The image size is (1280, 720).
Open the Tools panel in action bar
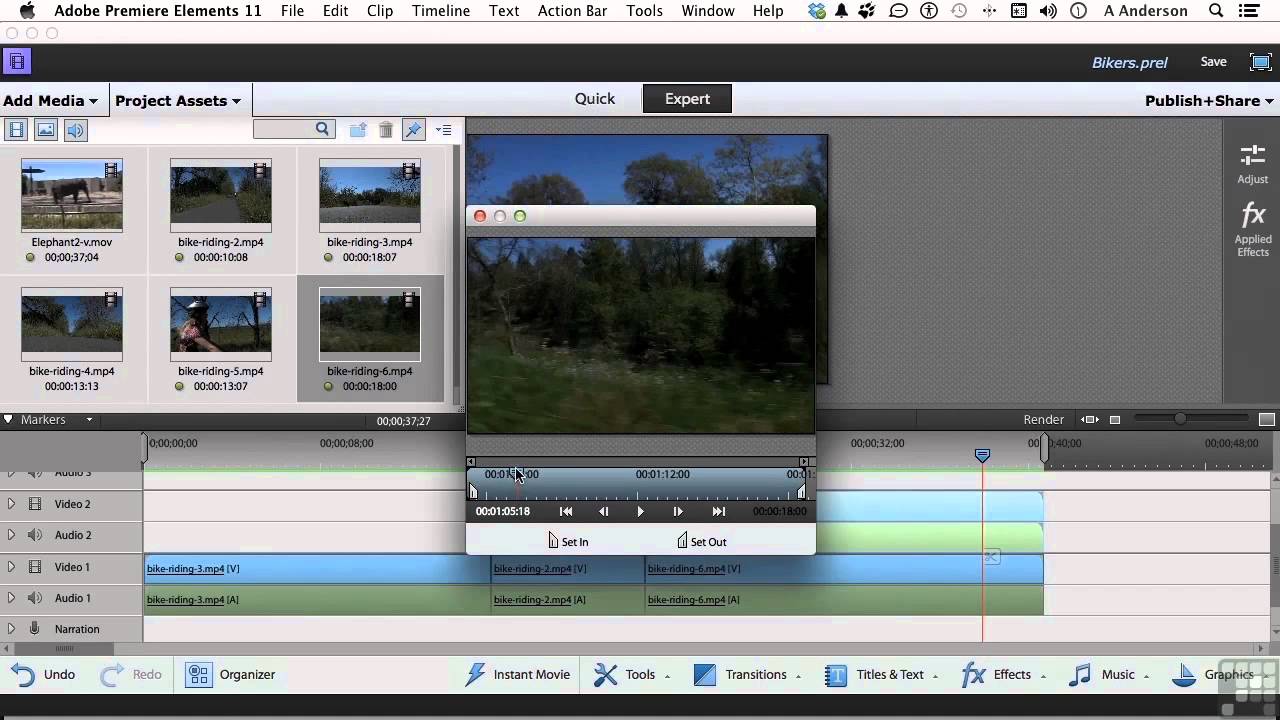pyautogui.click(x=632, y=674)
